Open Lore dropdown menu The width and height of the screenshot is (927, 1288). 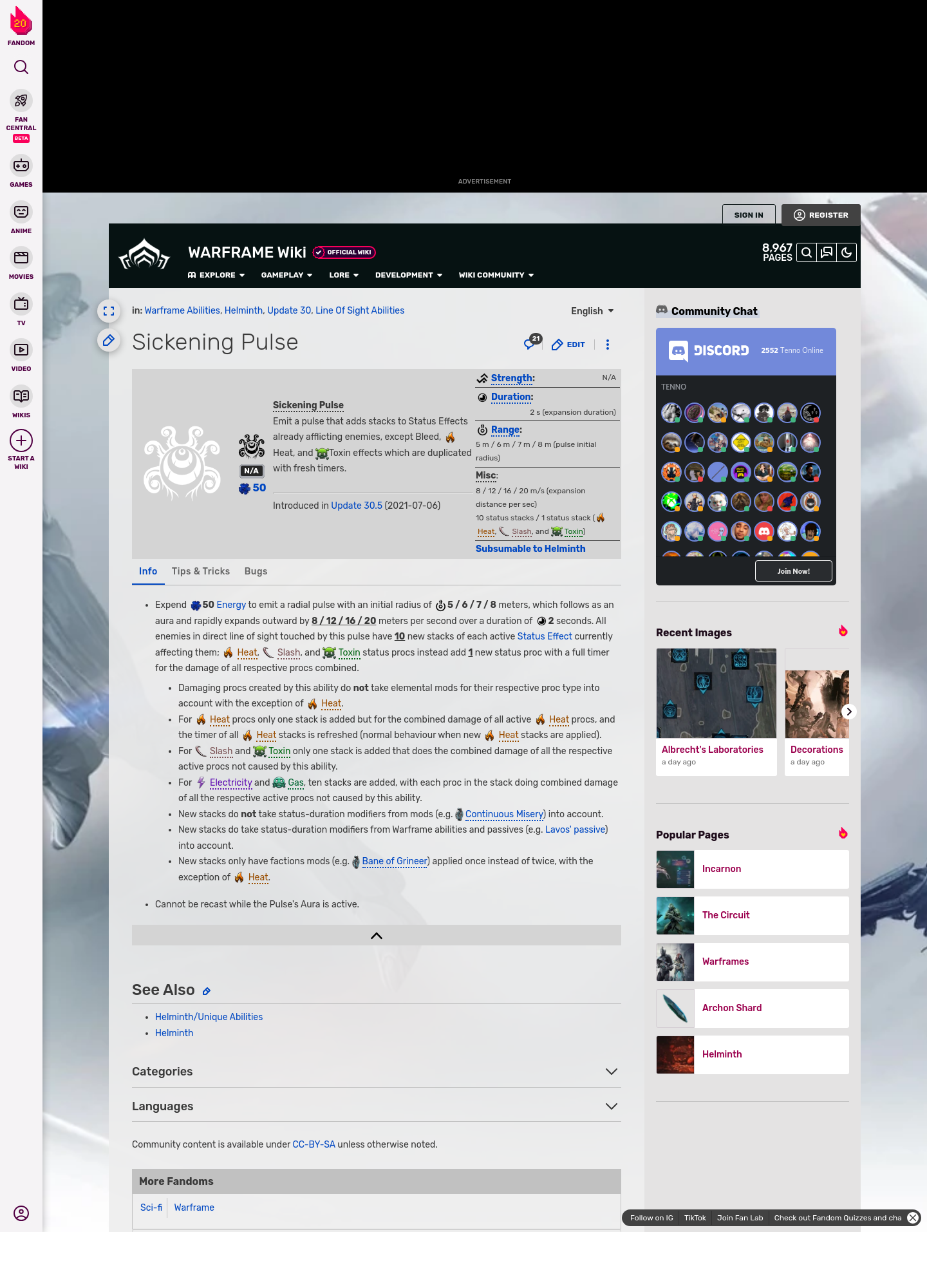(344, 275)
